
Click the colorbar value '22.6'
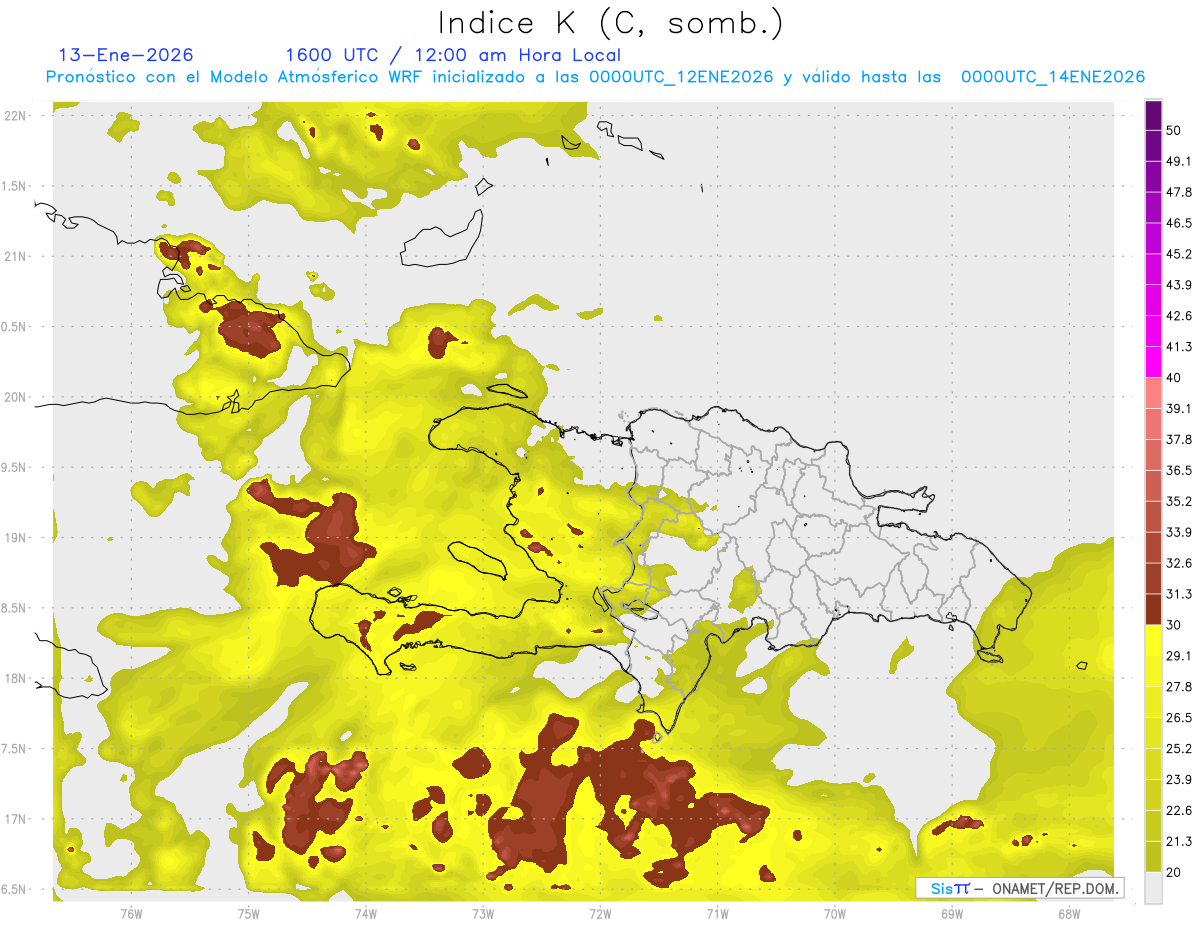(x=1179, y=811)
